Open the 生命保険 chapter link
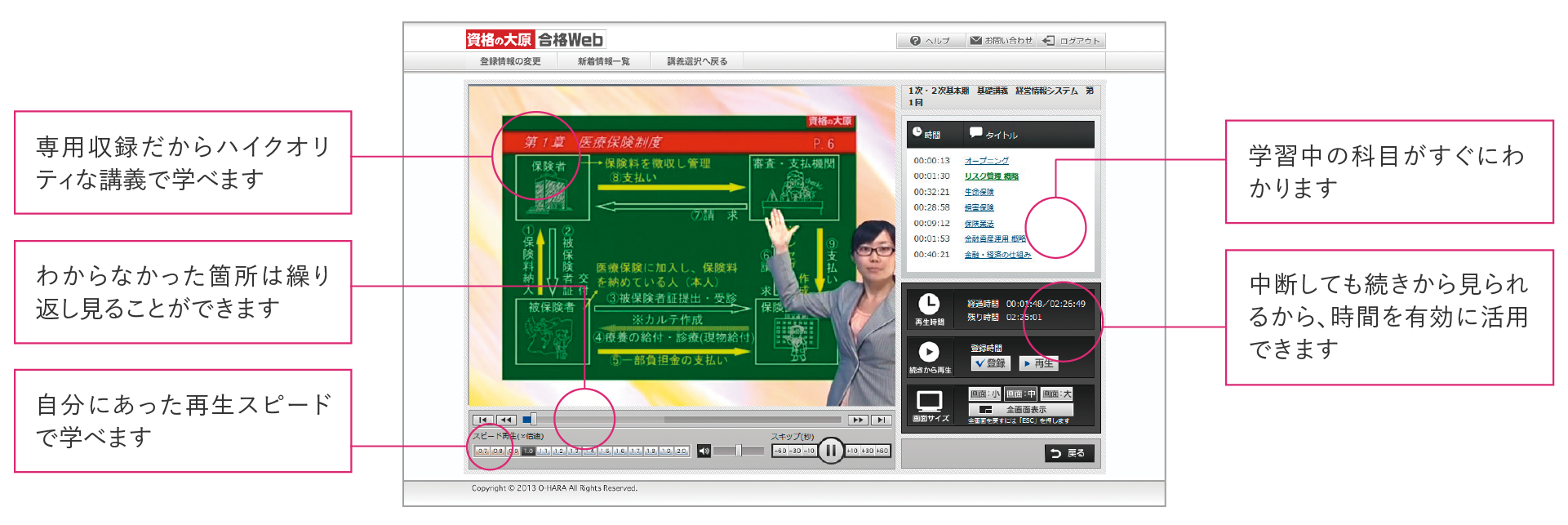The width and height of the screenshot is (1568, 525). click(979, 192)
